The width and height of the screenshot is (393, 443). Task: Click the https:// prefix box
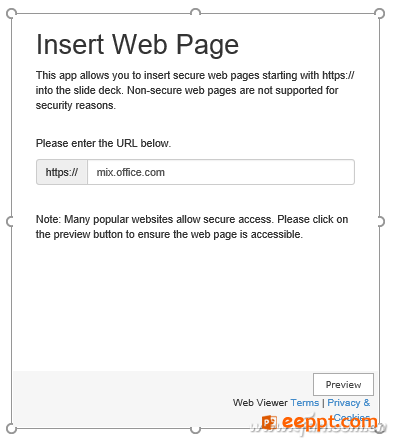tap(62, 172)
